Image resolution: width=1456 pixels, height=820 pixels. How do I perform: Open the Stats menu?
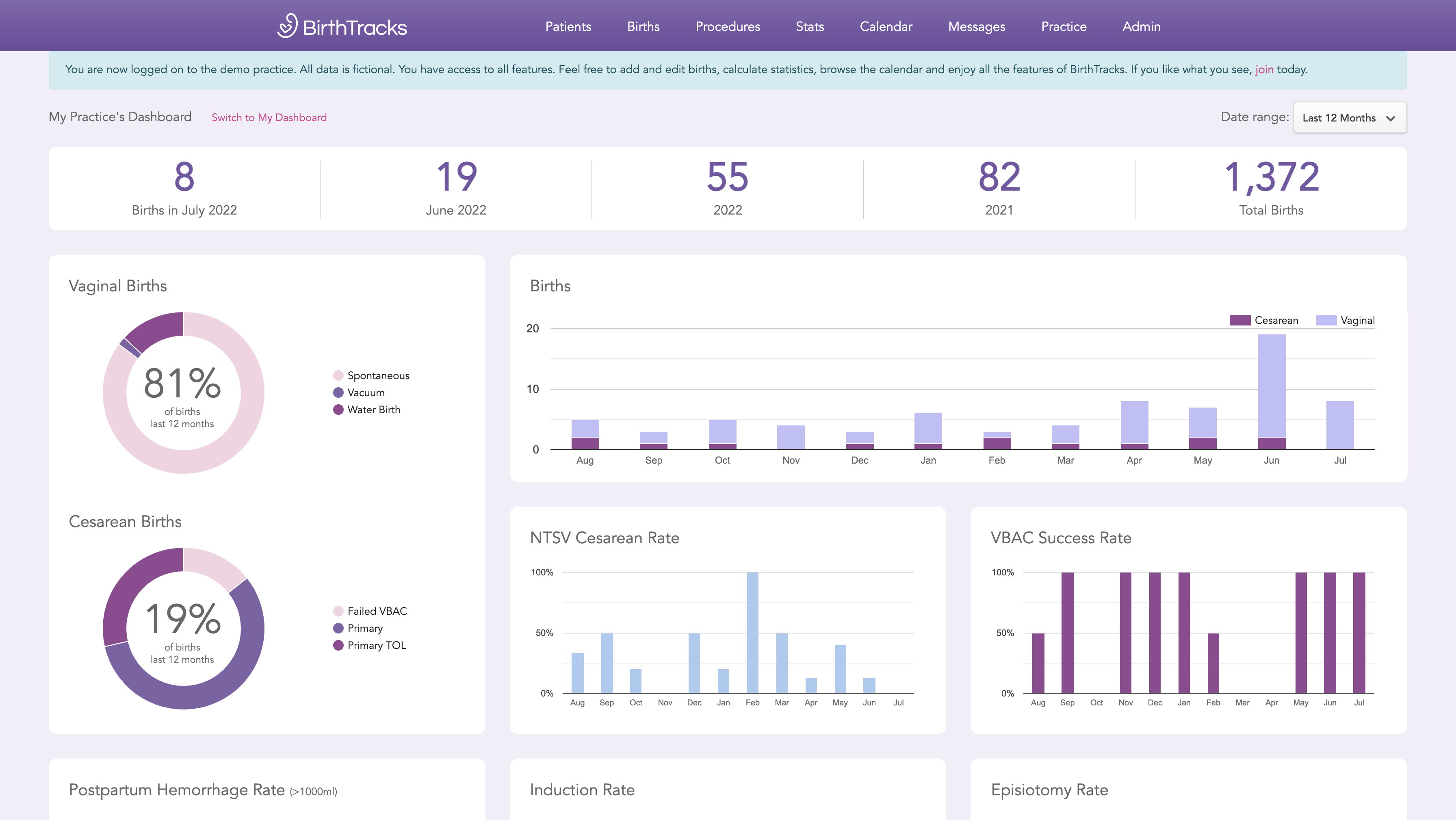(809, 26)
